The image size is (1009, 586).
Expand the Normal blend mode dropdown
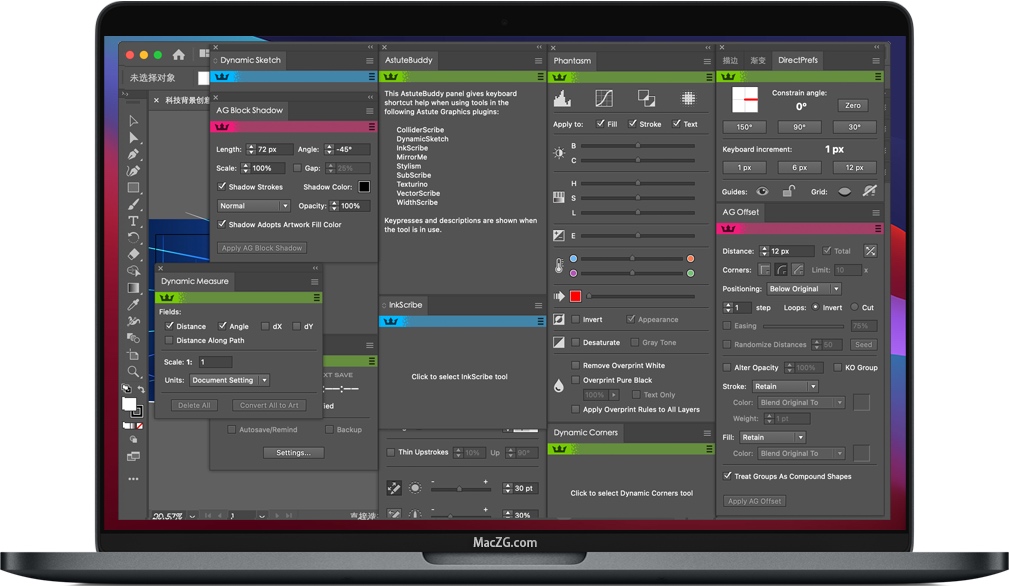pos(253,206)
